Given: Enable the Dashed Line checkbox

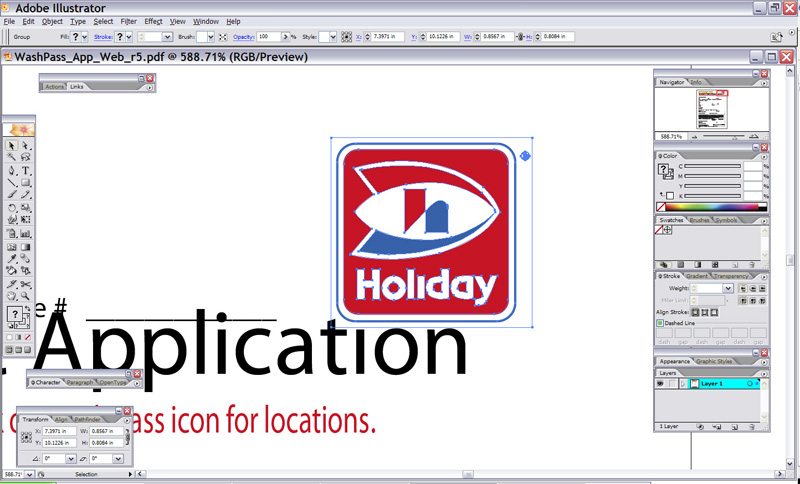Looking at the screenshot, I should (660, 323).
